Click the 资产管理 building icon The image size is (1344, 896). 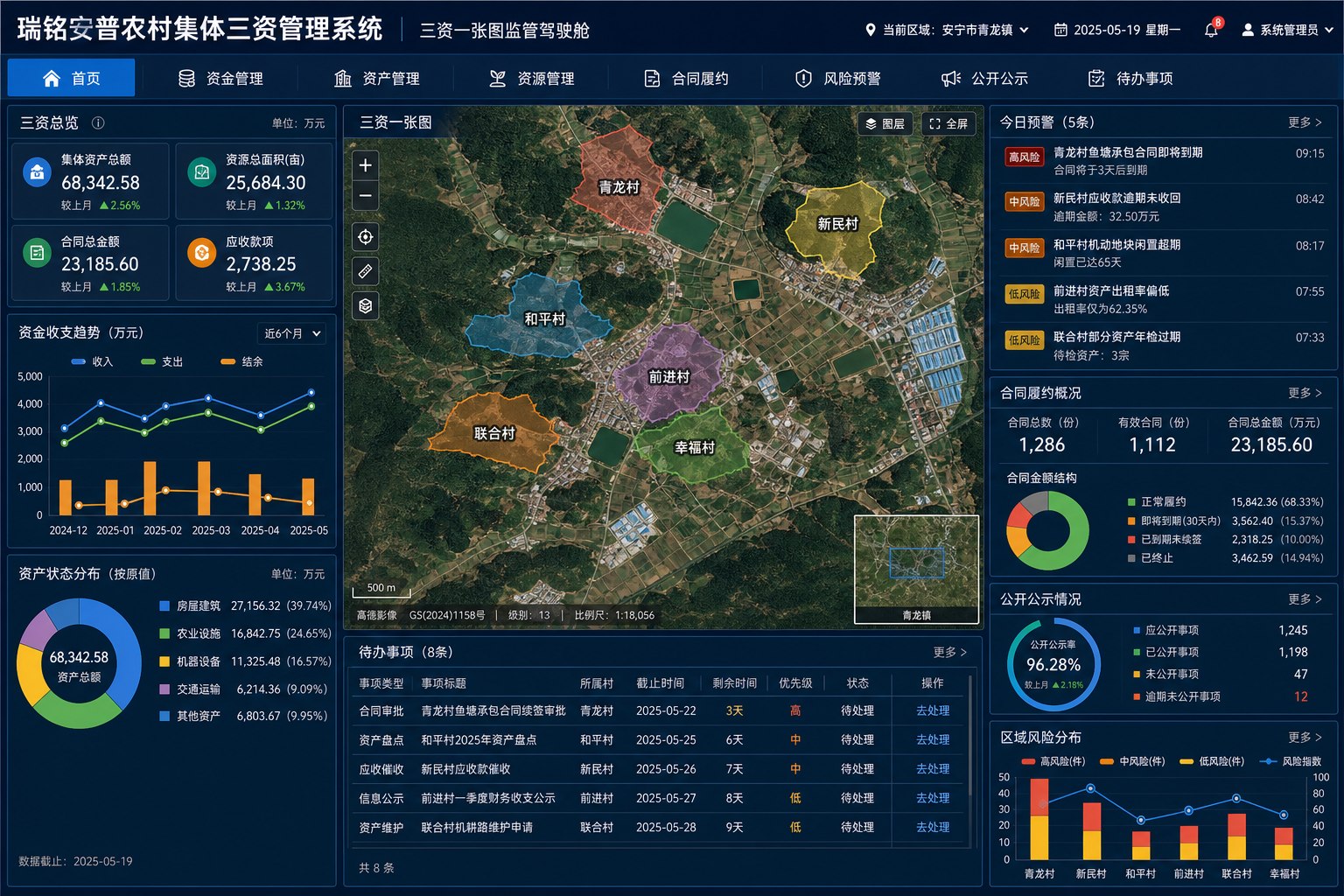pos(343,79)
